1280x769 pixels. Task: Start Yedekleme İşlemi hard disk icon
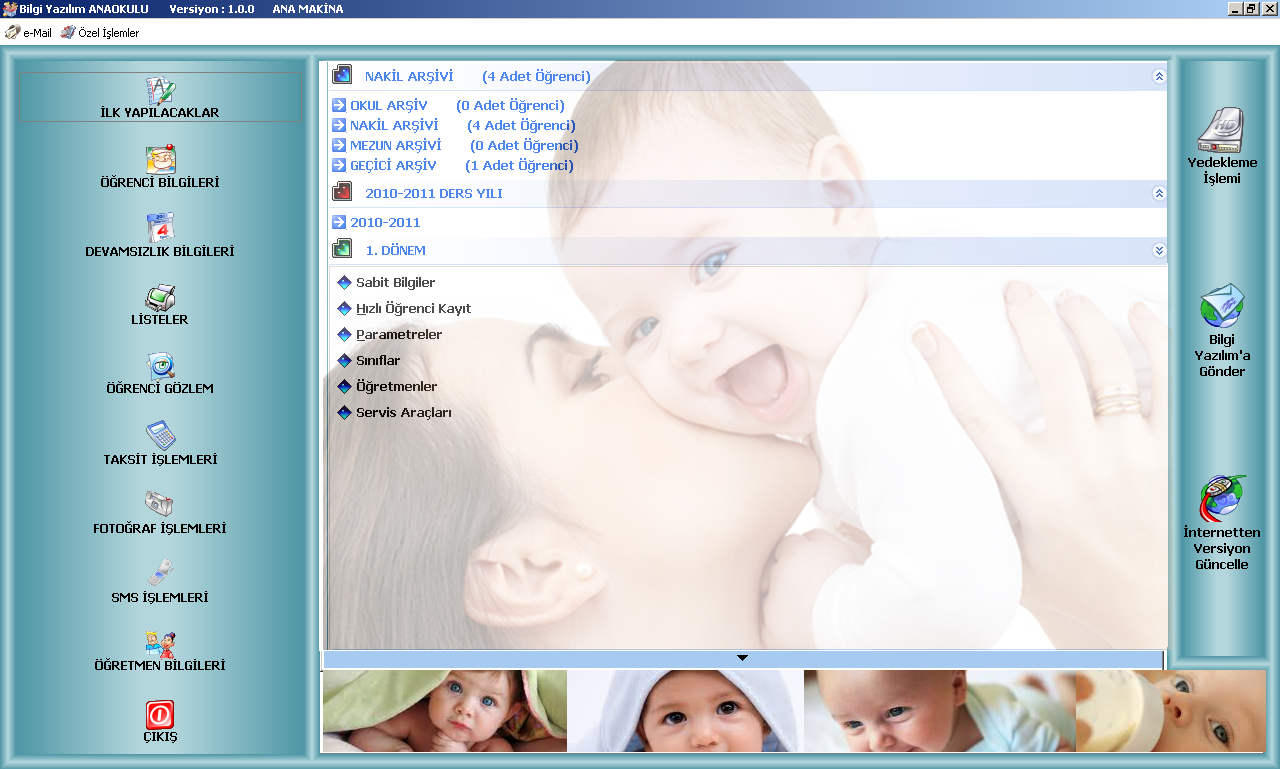pyautogui.click(x=1222, y=130)
